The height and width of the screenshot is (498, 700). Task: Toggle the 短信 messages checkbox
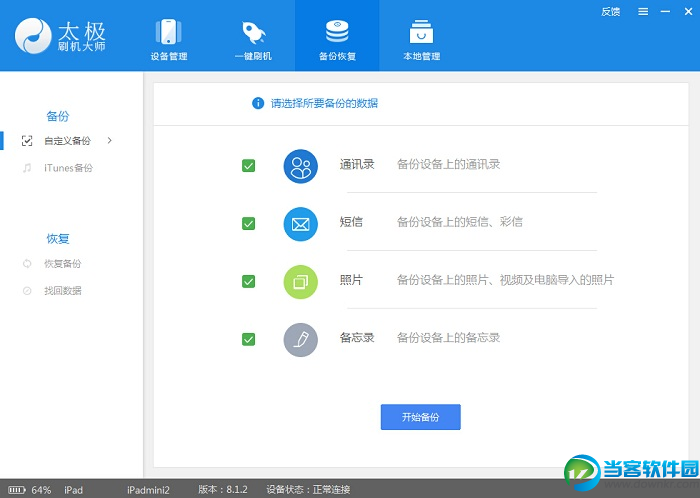coord(248,224)
